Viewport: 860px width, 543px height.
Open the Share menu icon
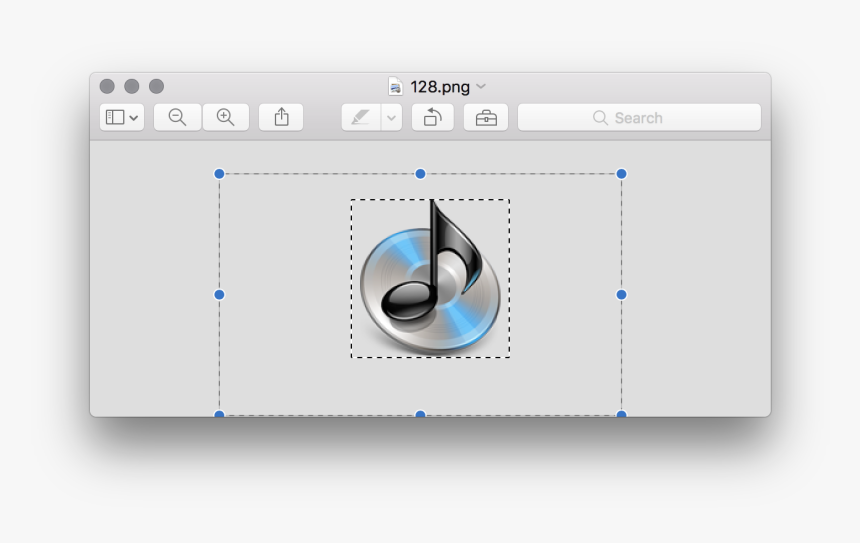[281, 117]
